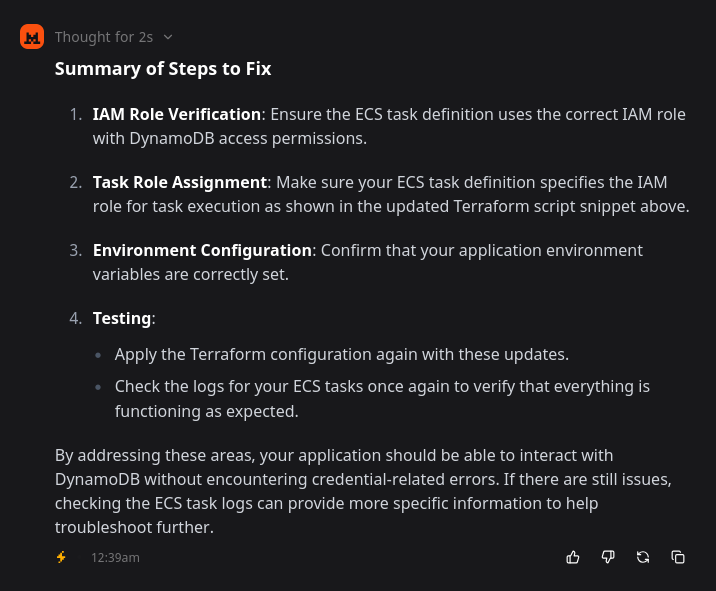Screen dimensions: 716x591
Task: Select the "Summary of Steps to Fix" heading
Action: (163, 69)
